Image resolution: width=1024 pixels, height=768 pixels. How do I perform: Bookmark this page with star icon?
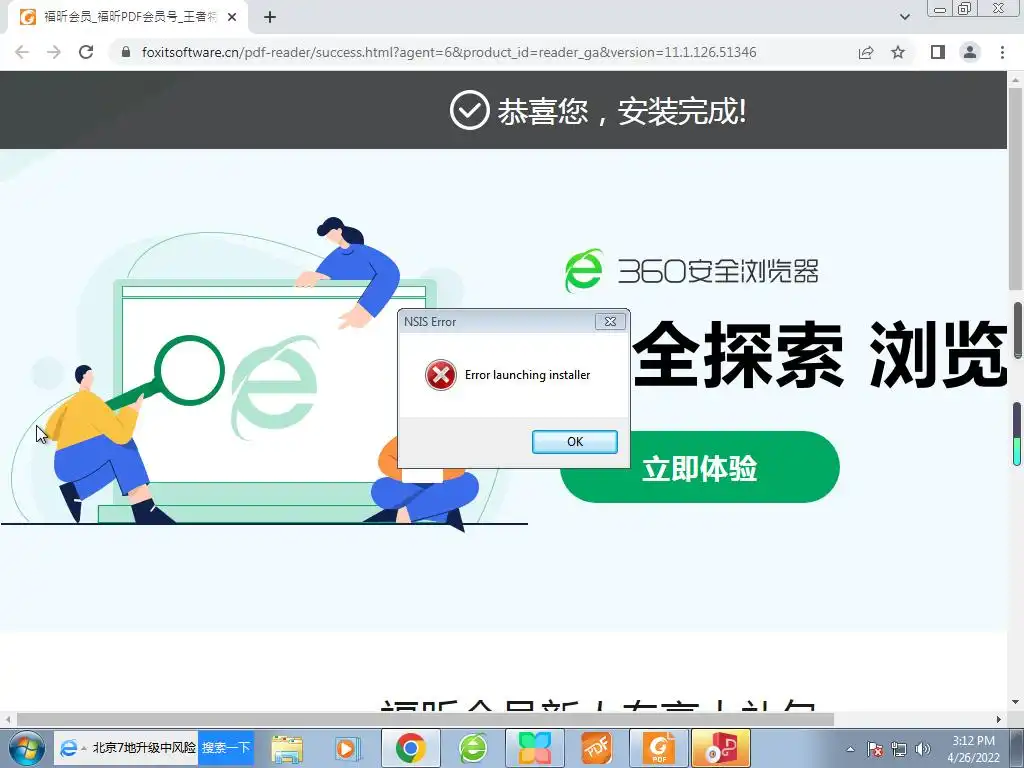click(x=898, y=52)
